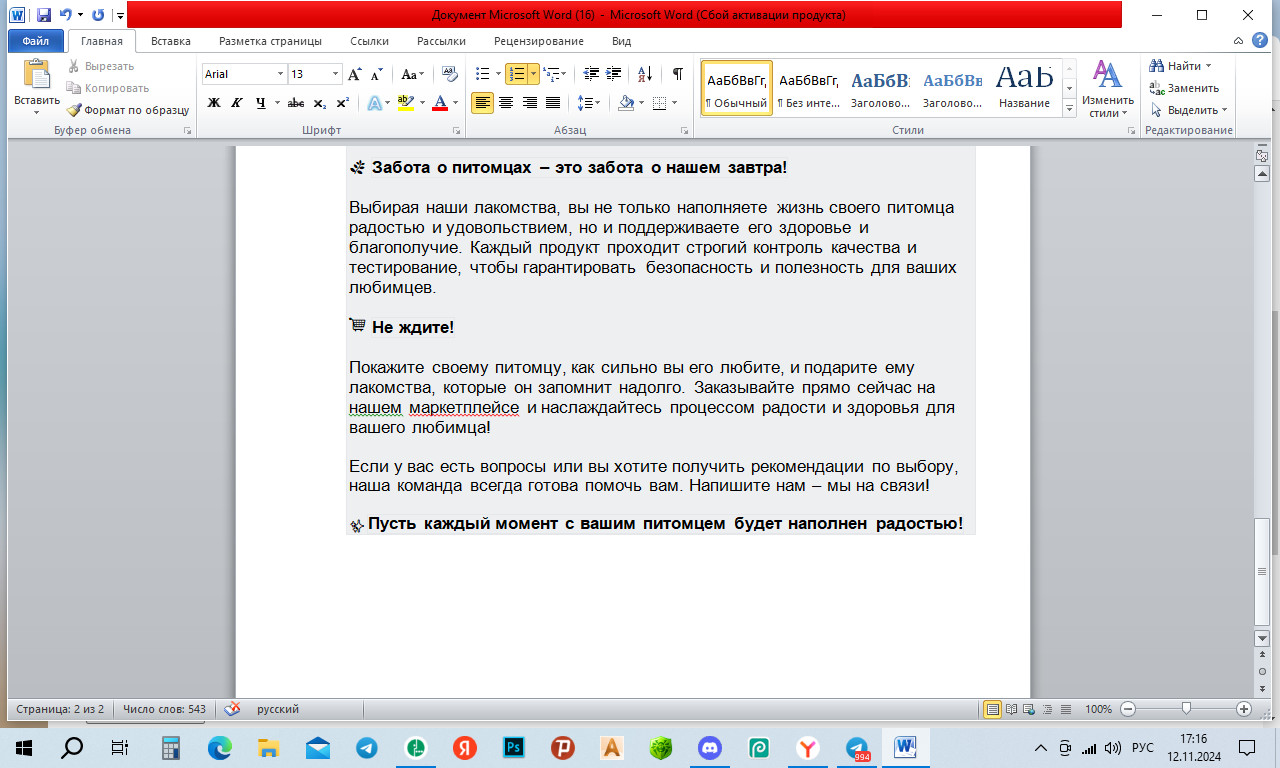Expand the multilevel list dropdown
This screenshot has width=1280, height=768.
tap(562, 74)
